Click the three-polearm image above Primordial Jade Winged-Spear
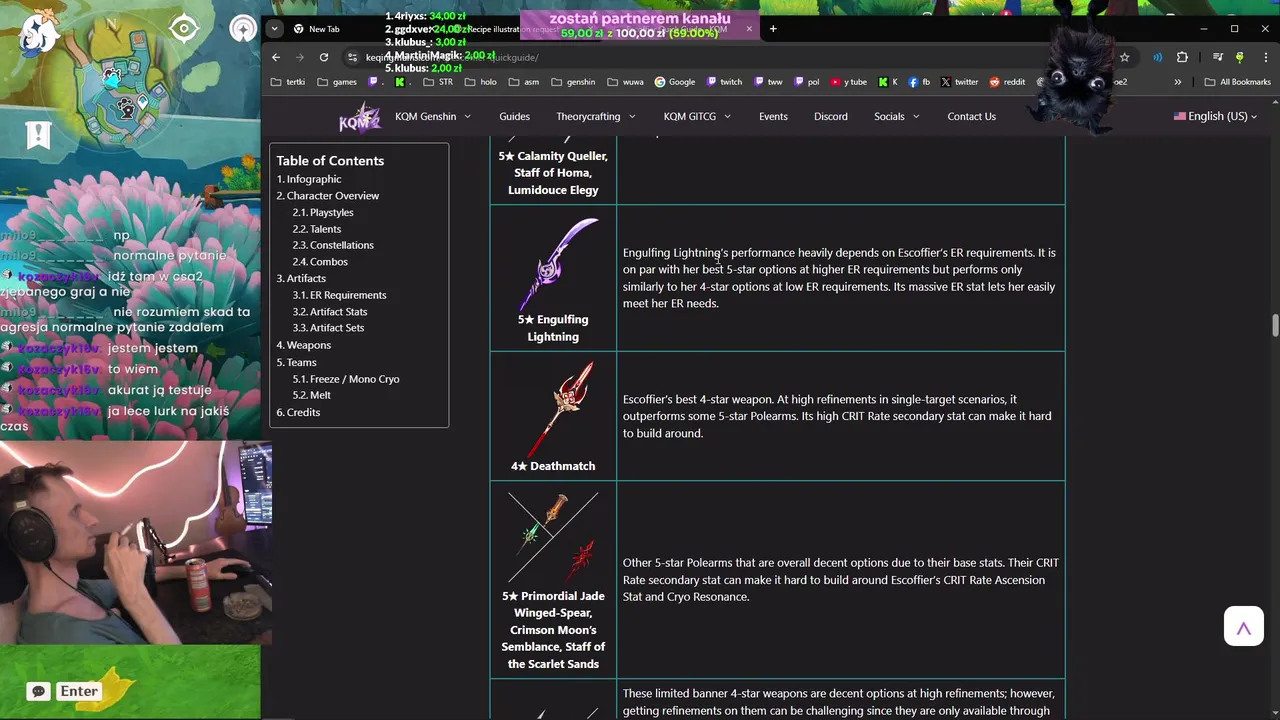The width and height of the screenshot is (1280, 720). [x=553, y=537]
